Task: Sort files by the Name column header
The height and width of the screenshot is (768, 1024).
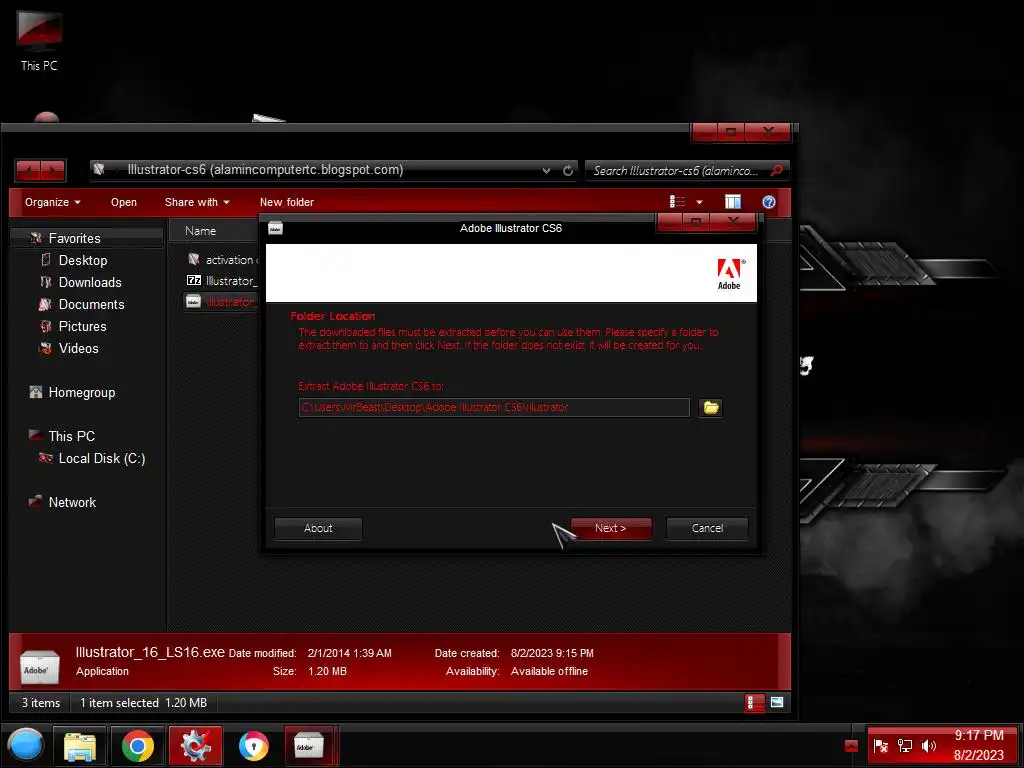Action: (200, 231)
